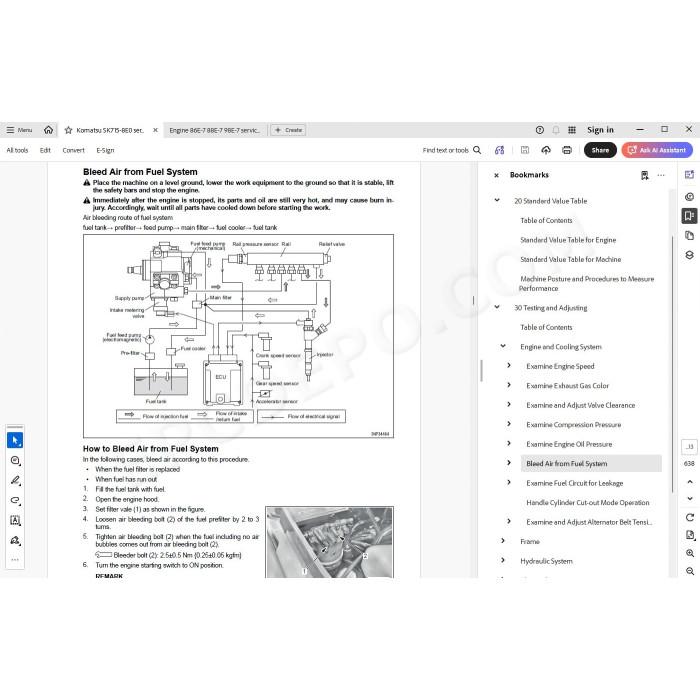The width and height of the screenshot is (700, 700).
Task: Select the highlight pen tool
Action: [x=15, y=480]
